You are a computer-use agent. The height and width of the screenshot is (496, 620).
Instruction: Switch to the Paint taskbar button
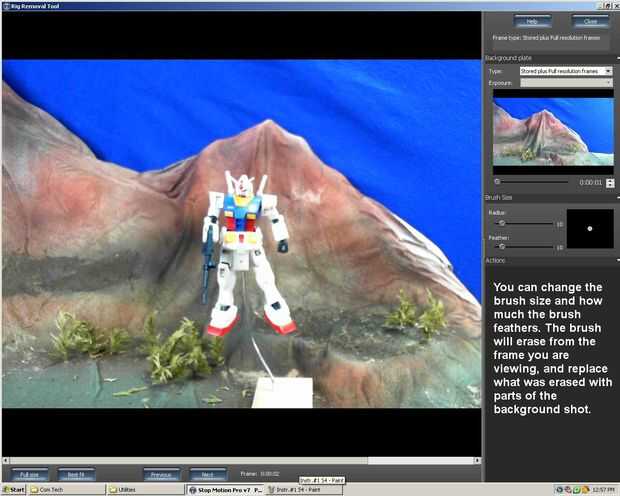tap(303, 490)
